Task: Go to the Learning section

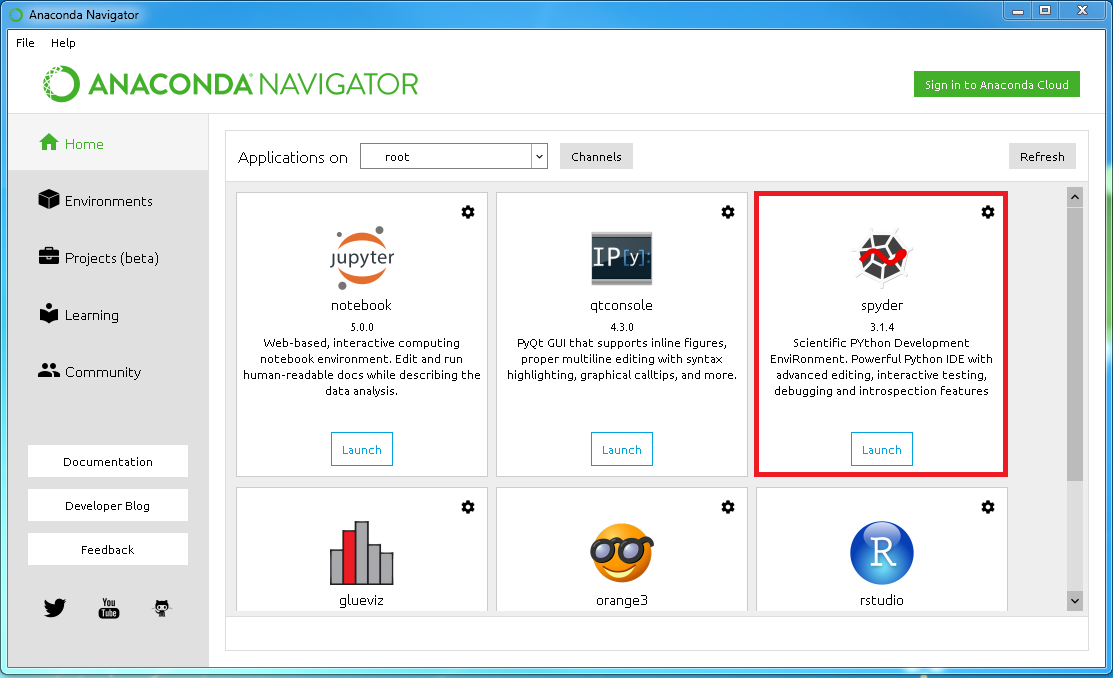Action: click(x=91, y=315)
